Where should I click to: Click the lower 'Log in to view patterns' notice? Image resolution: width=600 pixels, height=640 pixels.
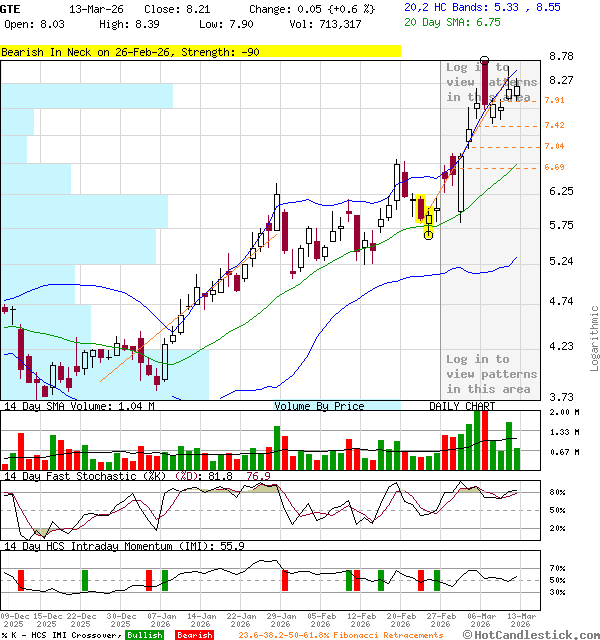tap(491, 374)
